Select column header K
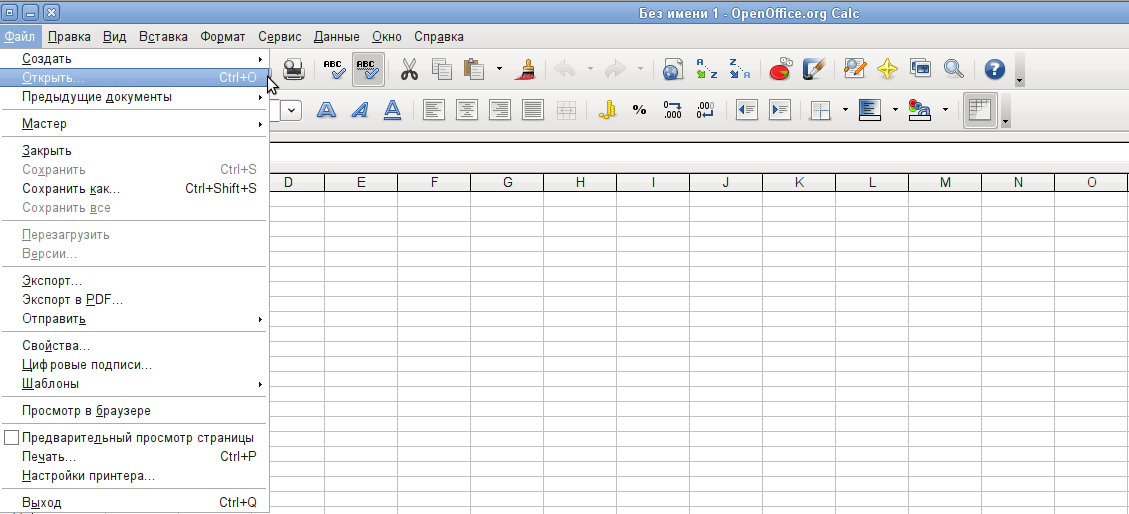This screenshot has width=1129, height=514. (x=799, y=182)
